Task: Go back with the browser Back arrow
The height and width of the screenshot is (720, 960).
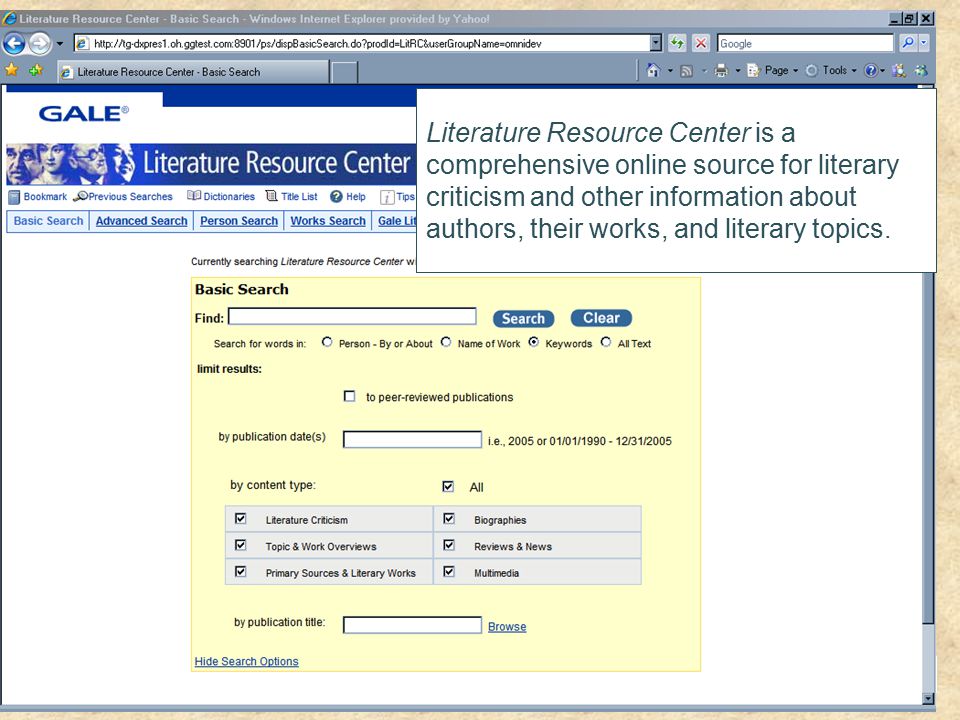Action: [14, 43]
